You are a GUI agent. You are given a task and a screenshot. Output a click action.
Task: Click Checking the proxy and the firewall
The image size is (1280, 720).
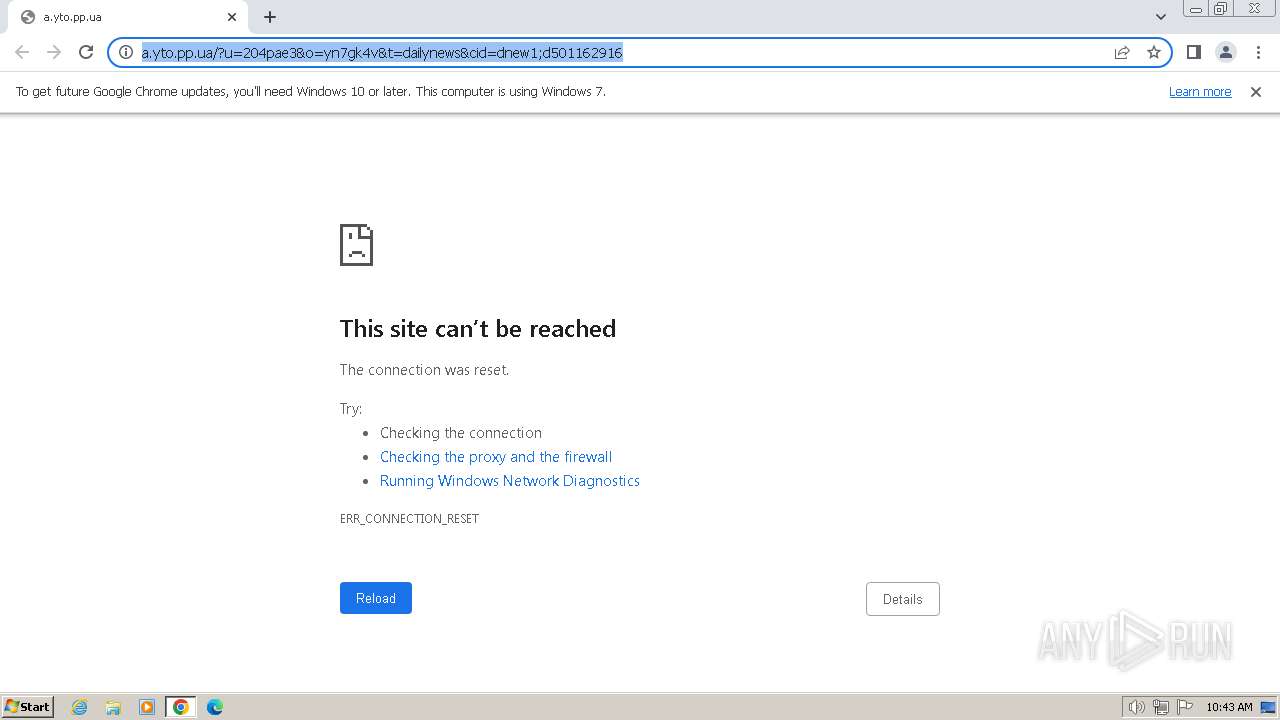496,457
